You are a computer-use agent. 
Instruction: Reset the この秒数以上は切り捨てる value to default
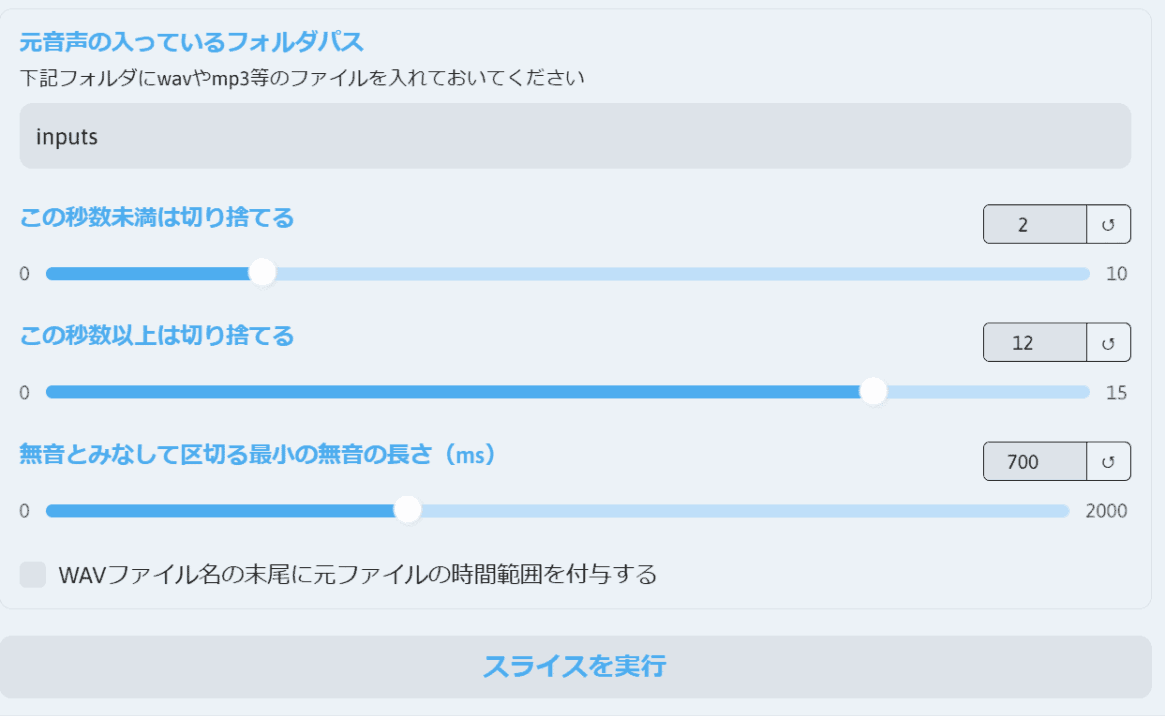[x=1109, y=343]
